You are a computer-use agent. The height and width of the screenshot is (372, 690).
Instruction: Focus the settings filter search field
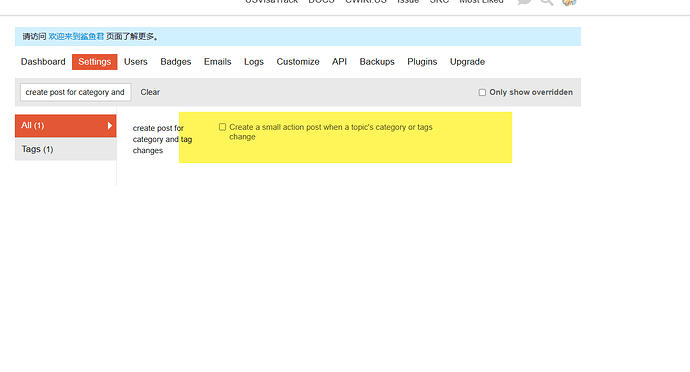pos(76,92)
